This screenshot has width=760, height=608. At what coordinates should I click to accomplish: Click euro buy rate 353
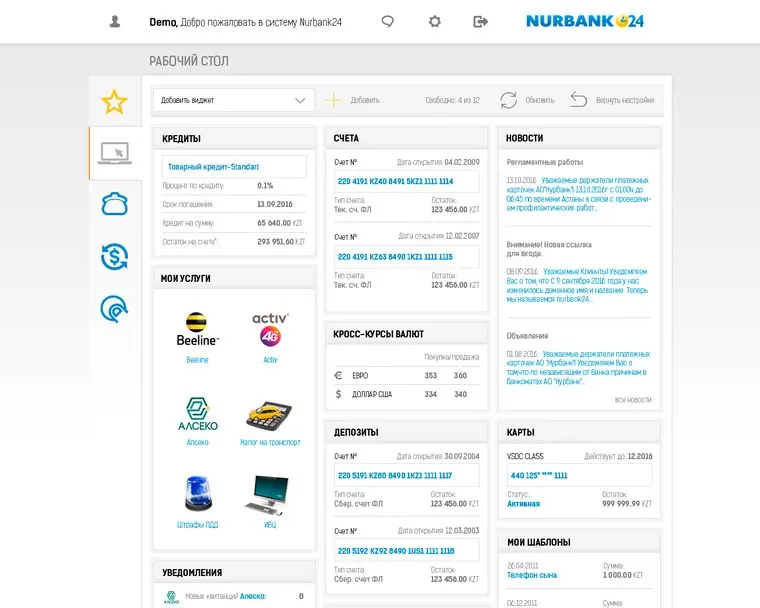pos(430,375)
